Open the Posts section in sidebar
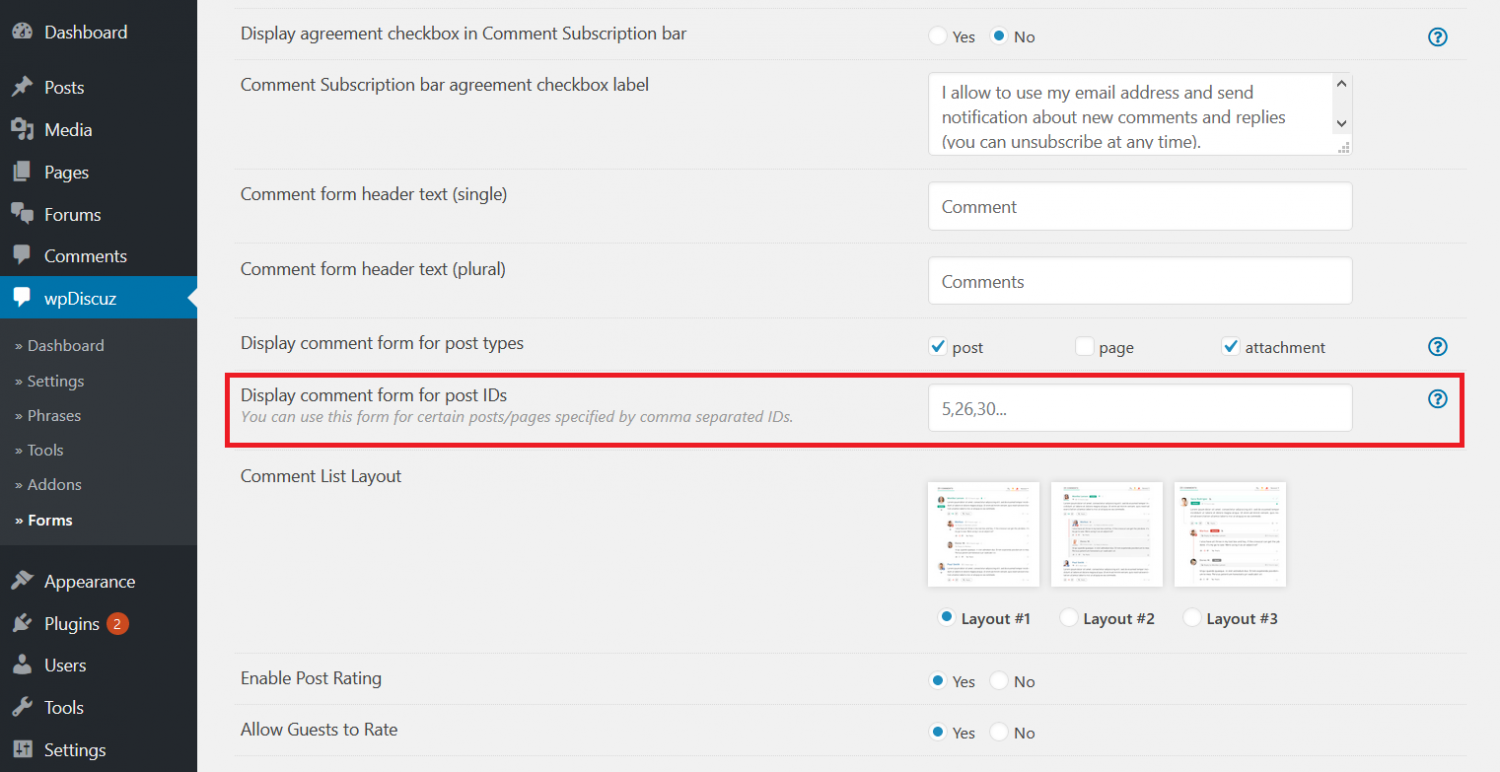Image resolution: width=1500 pixels, height=772 pixels. (x=65, y=87)
